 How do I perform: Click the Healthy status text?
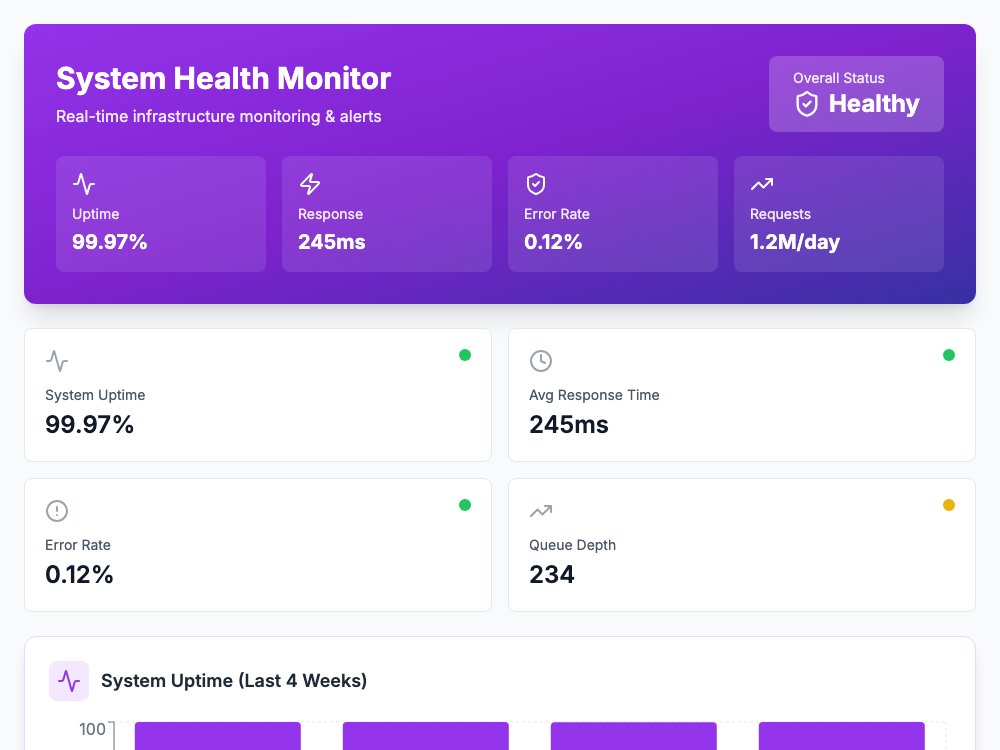[x=874, y=104]
